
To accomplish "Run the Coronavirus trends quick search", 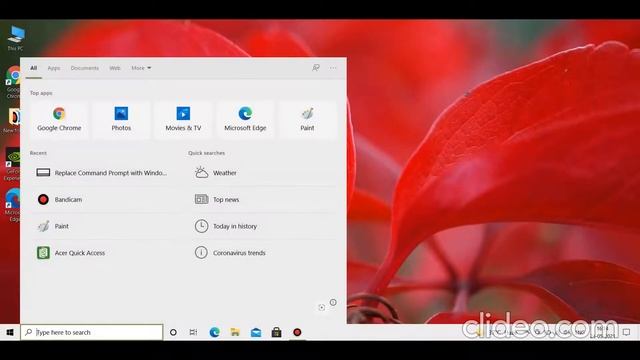I will [x=262, y=253].
